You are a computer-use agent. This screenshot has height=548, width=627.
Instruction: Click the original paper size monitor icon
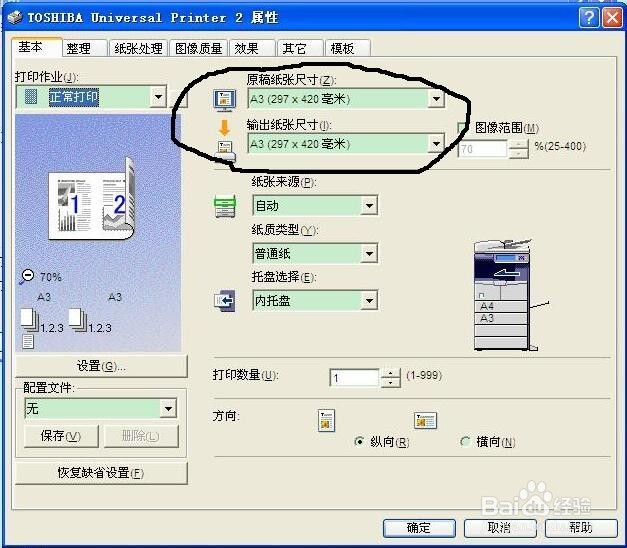point(225,100)
